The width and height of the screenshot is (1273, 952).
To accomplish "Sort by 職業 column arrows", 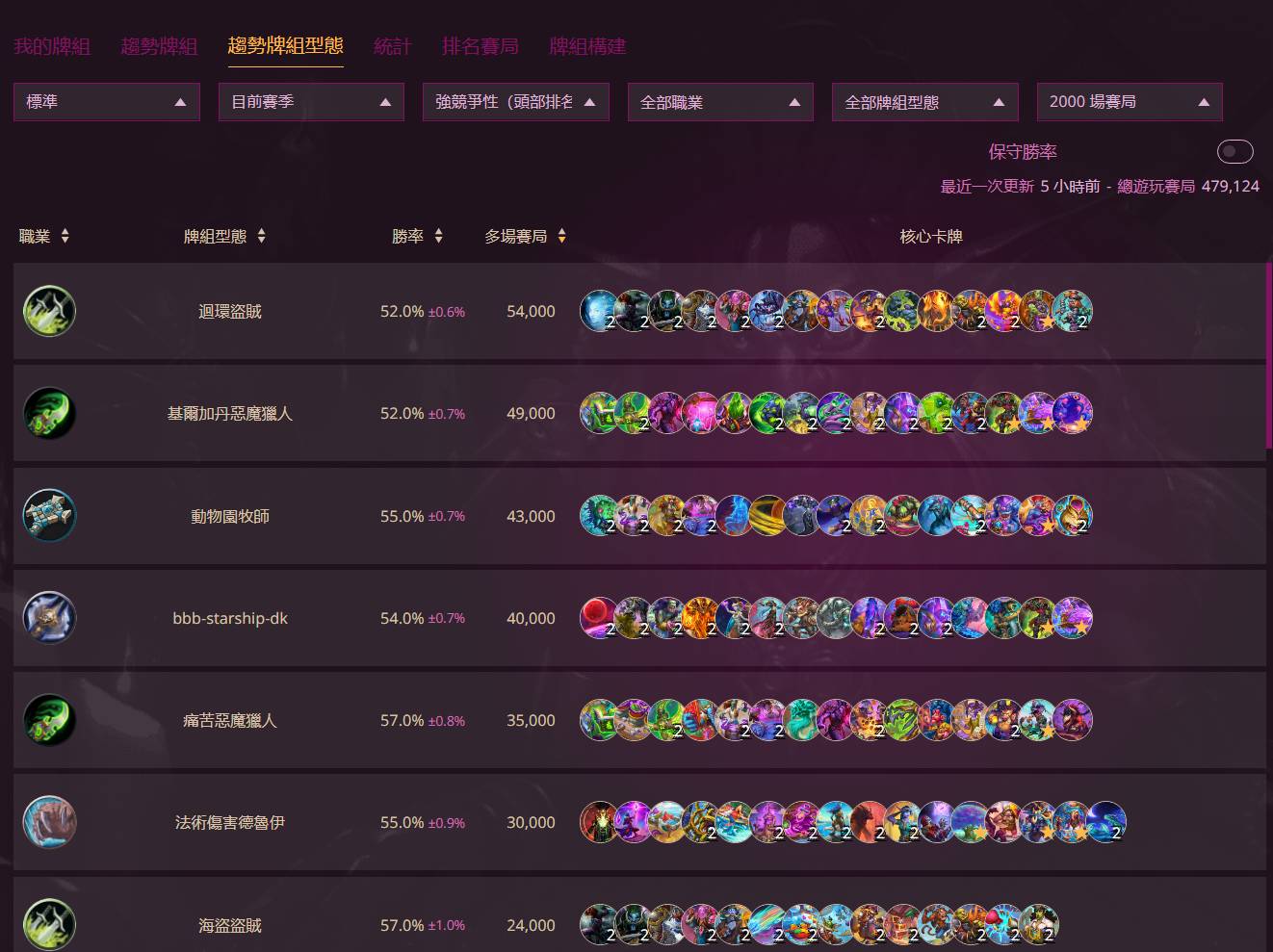I will (x=65, y=236).
